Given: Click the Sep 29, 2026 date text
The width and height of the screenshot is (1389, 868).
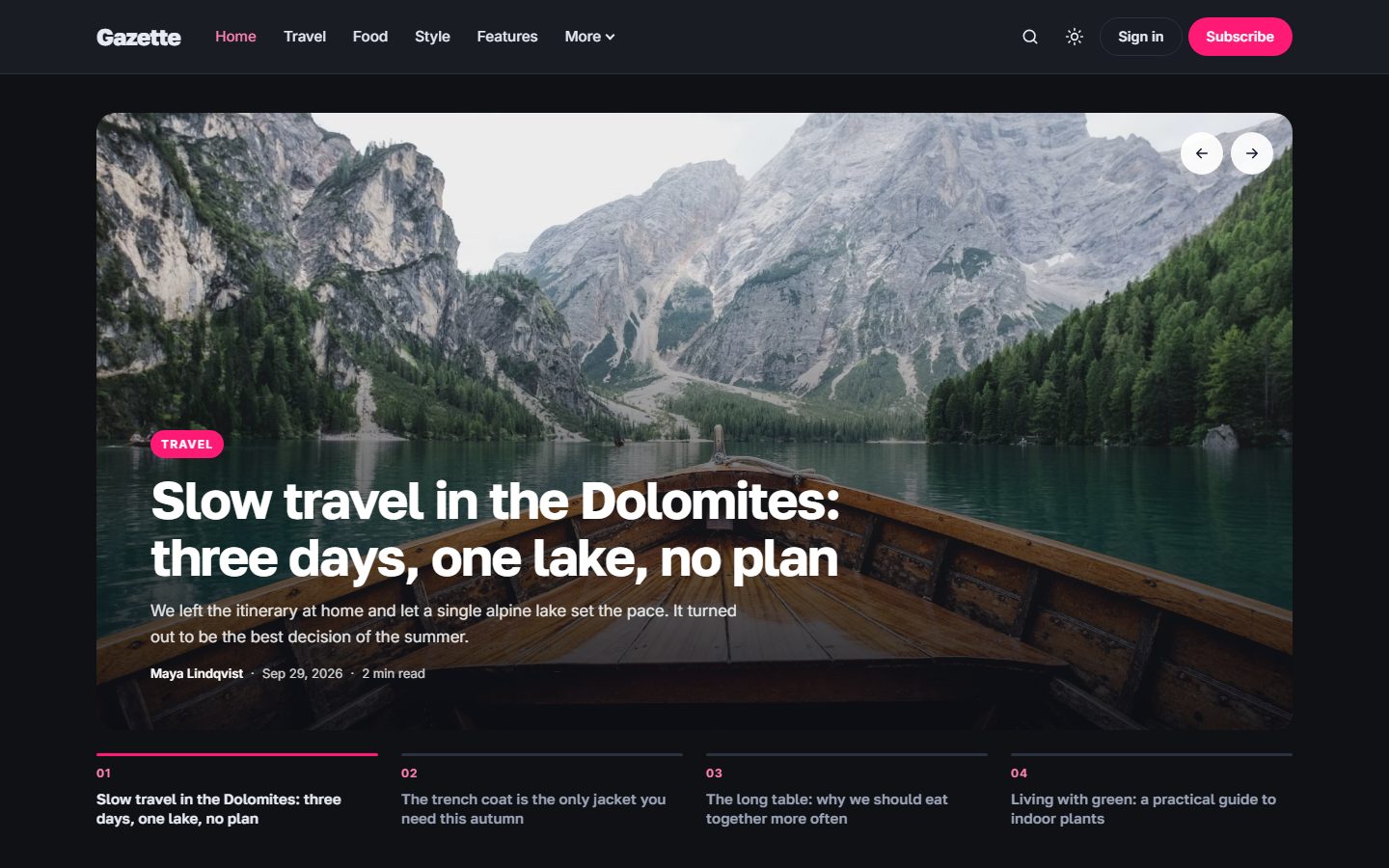Looking at the screenshot, I should point(302,673).
